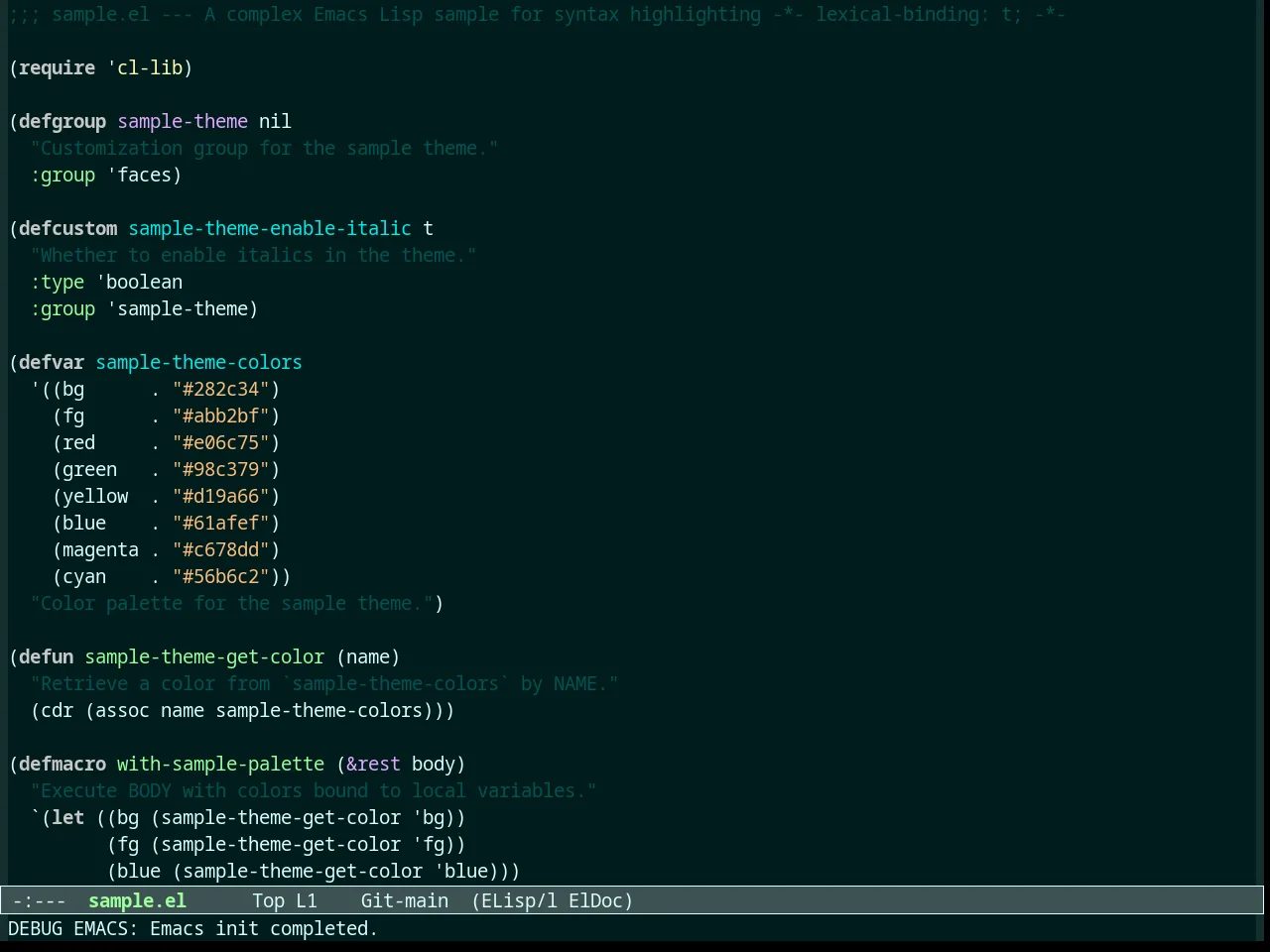Click ':type' keyword
The height and width of the screenshot is (952, 1270).
click(x=57, y=282)
